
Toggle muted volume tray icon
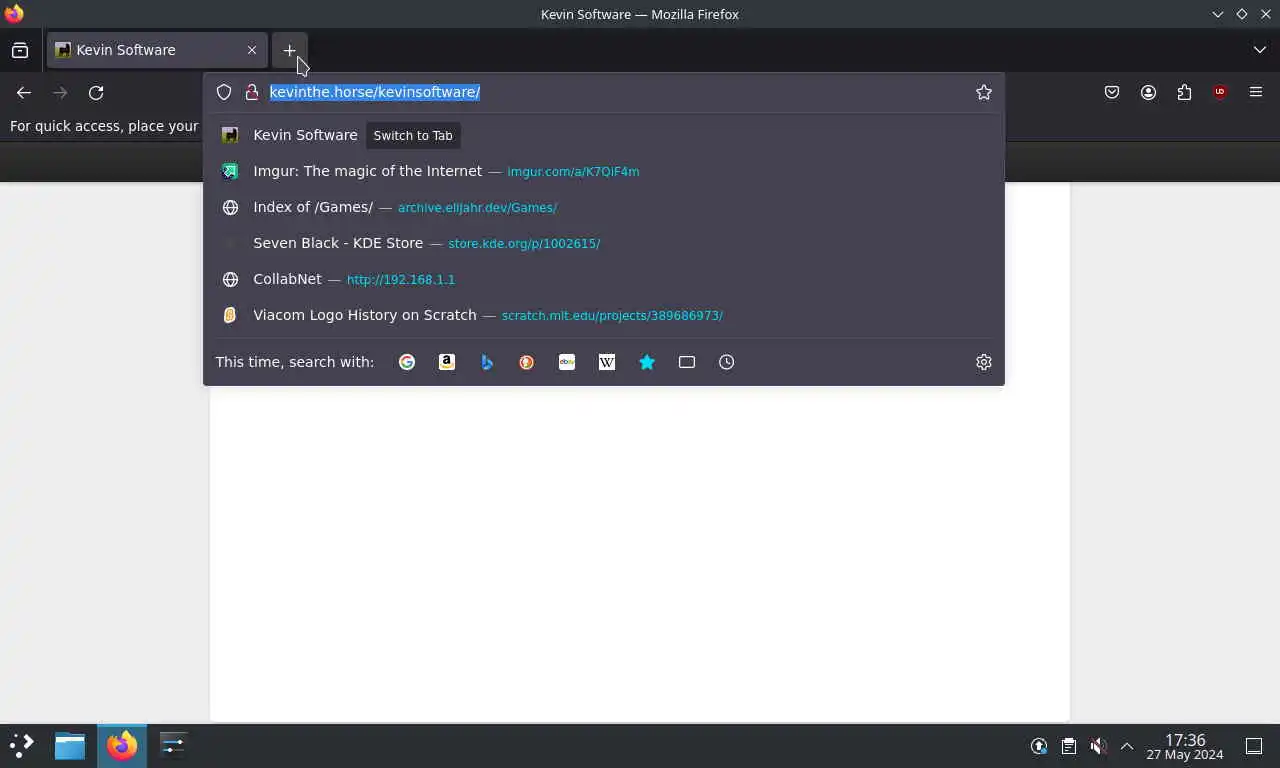[1098, 746]
